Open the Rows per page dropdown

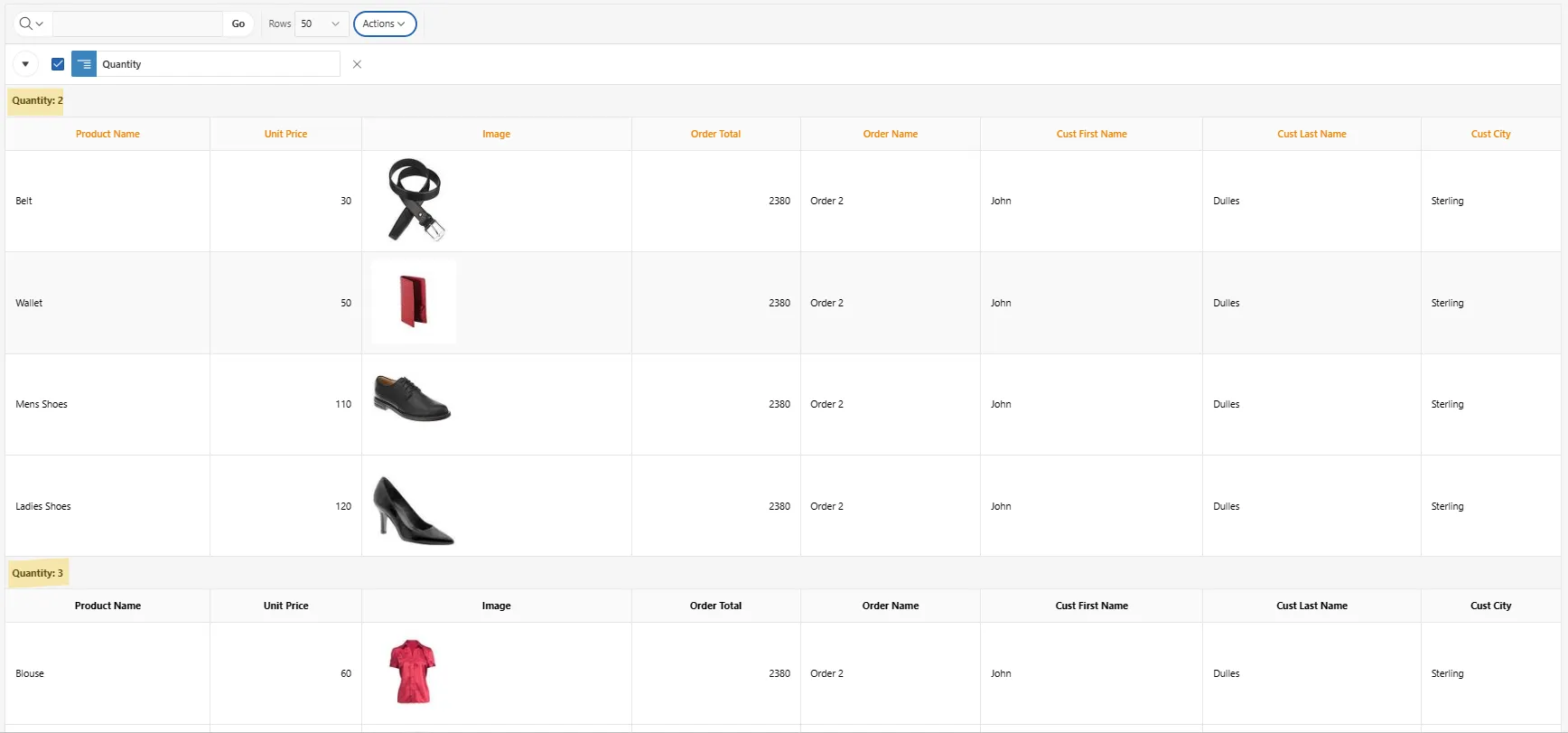[x=321, y=23]
